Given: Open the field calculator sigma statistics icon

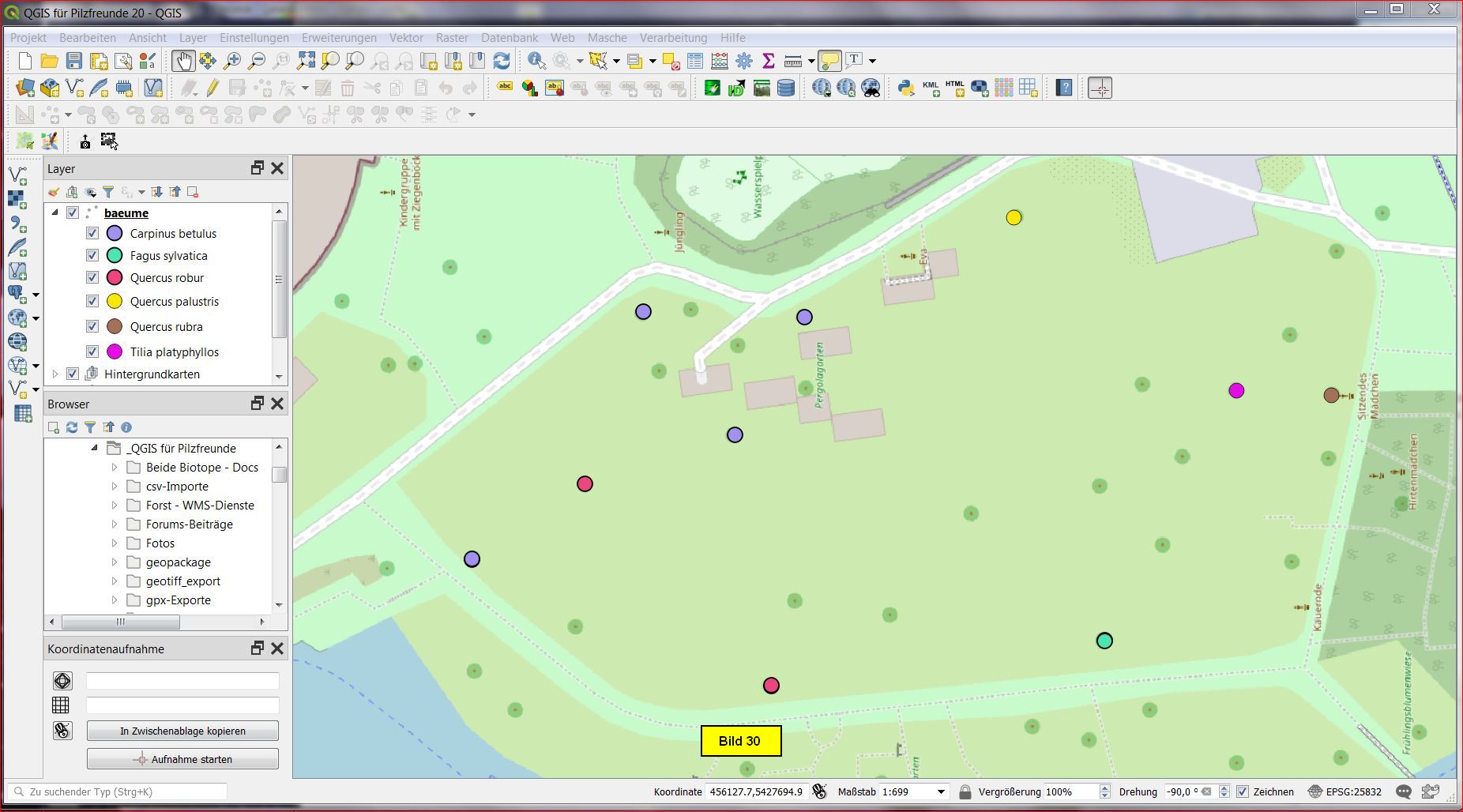Looking at the screenshot, I should tap(768, 61).
